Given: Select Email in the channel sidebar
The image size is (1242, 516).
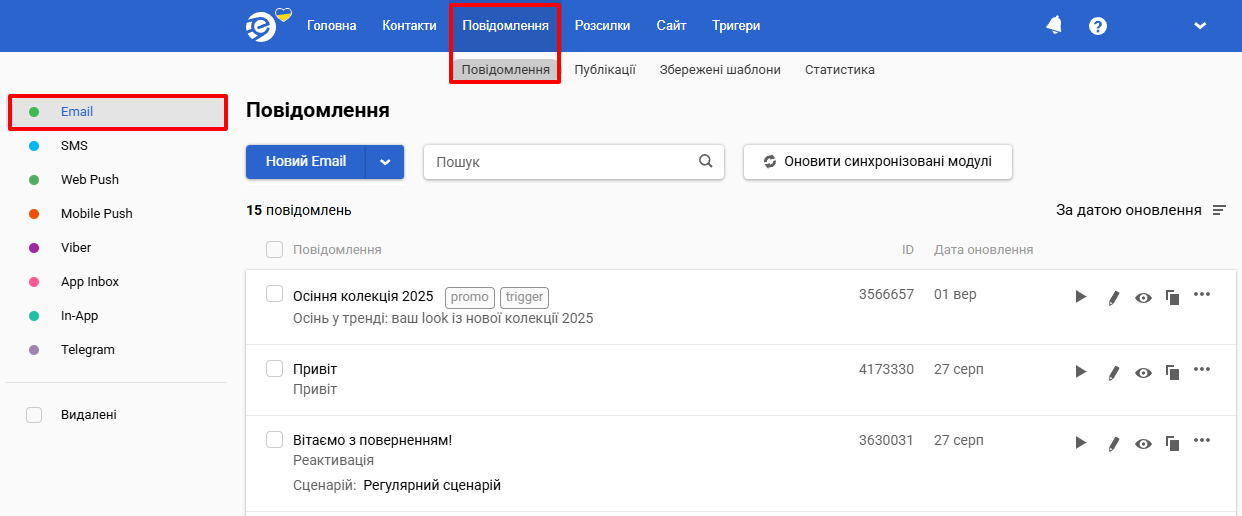Looking at the screenshot, I should click(117, 112).
